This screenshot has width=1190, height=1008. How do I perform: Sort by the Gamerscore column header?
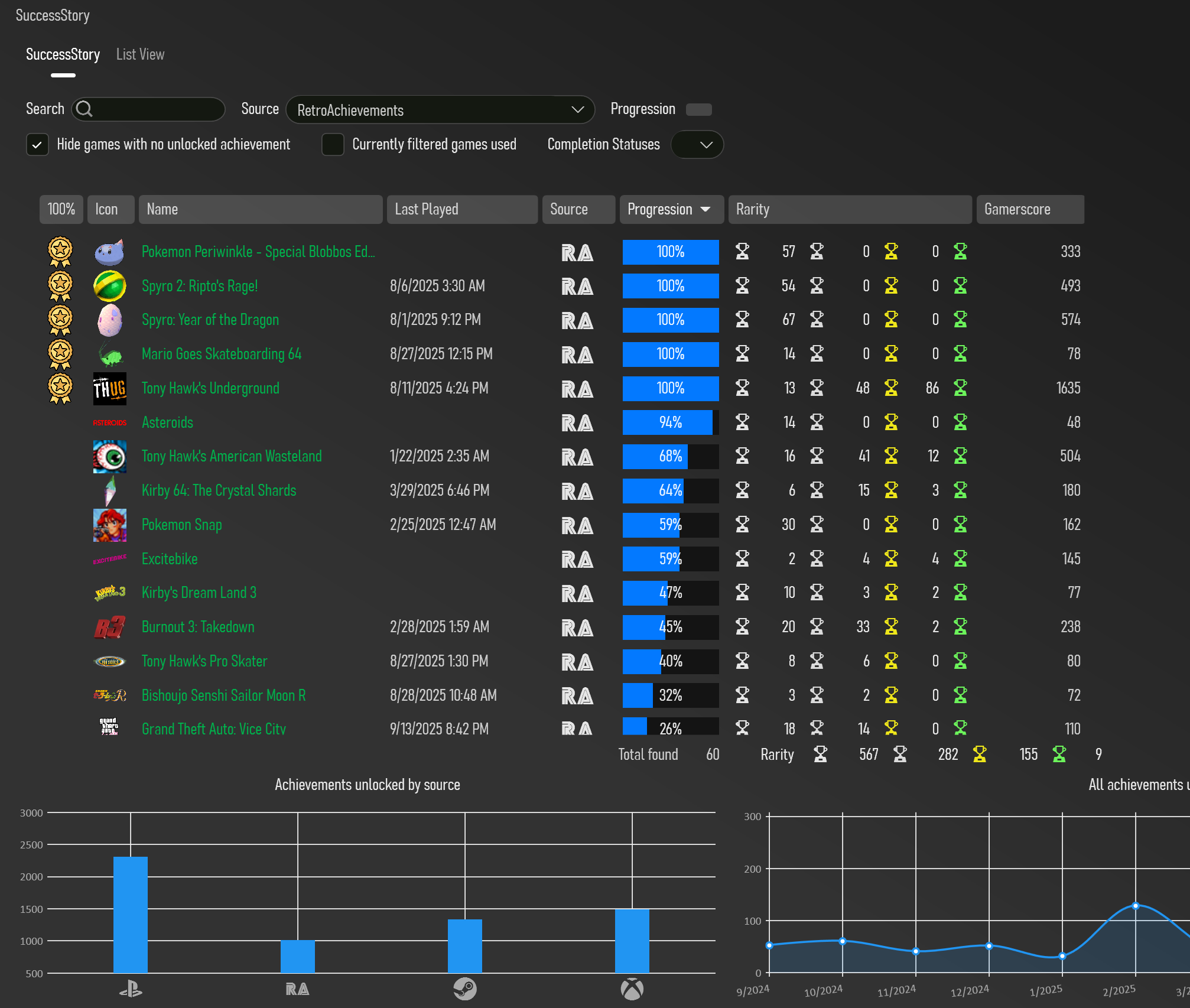click(x=1029, y=210)
